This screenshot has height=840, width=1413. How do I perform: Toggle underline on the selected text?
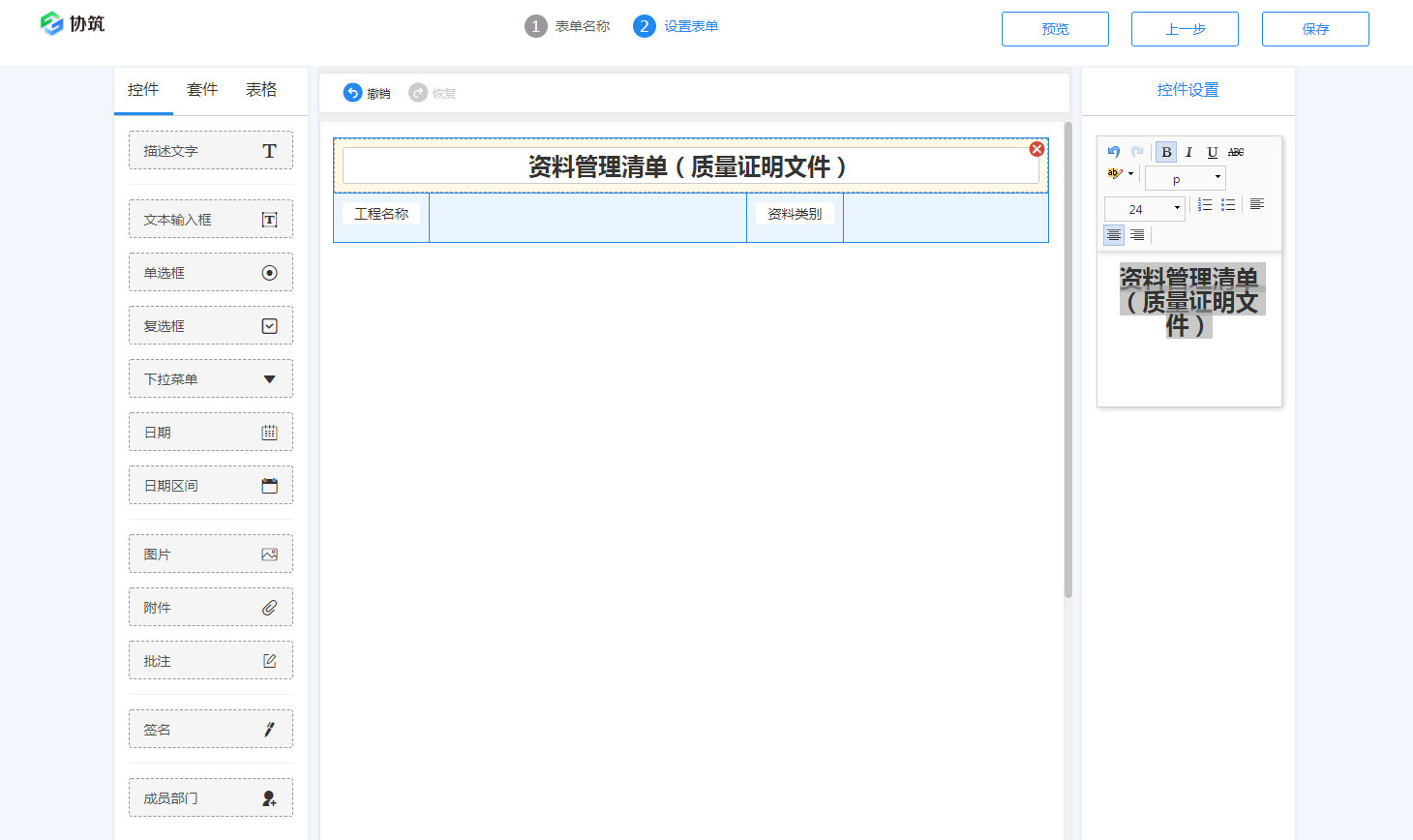click(1210, 152)
